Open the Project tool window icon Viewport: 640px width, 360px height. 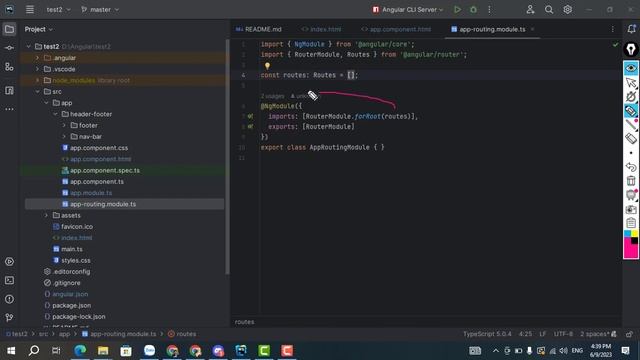(9, 29)
